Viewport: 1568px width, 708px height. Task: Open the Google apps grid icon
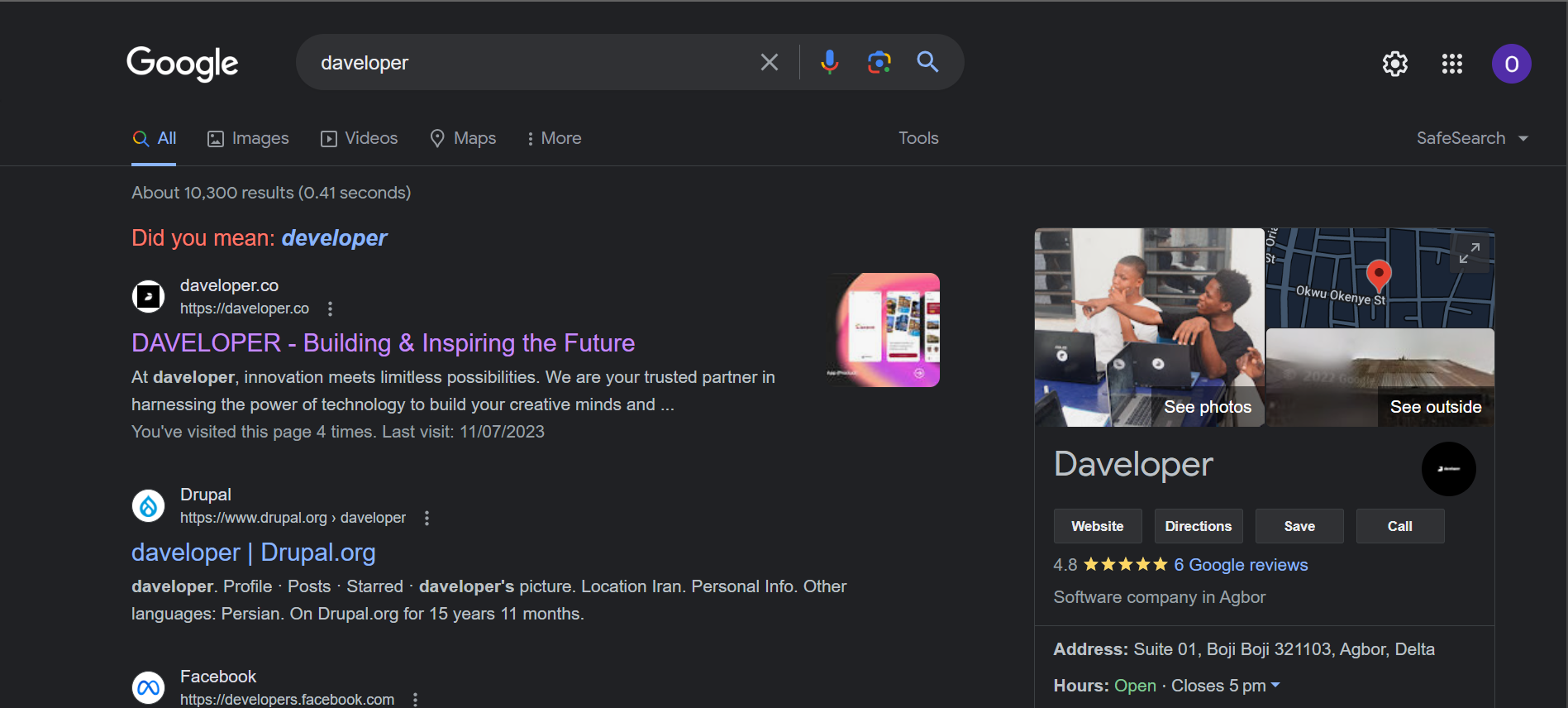pos(1452,64)
